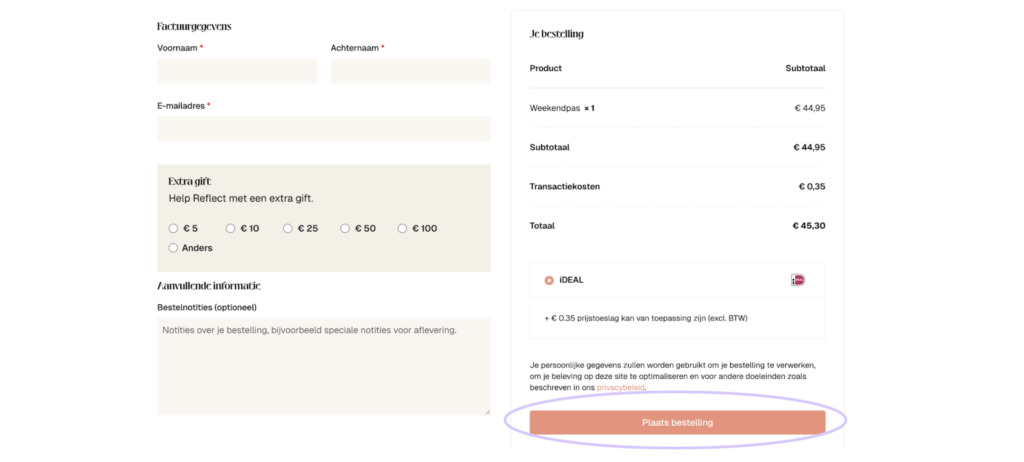Open the privacybeleid link
Image resolution: width=1024 pixels, height=462 pixels.
coord(620,387)
